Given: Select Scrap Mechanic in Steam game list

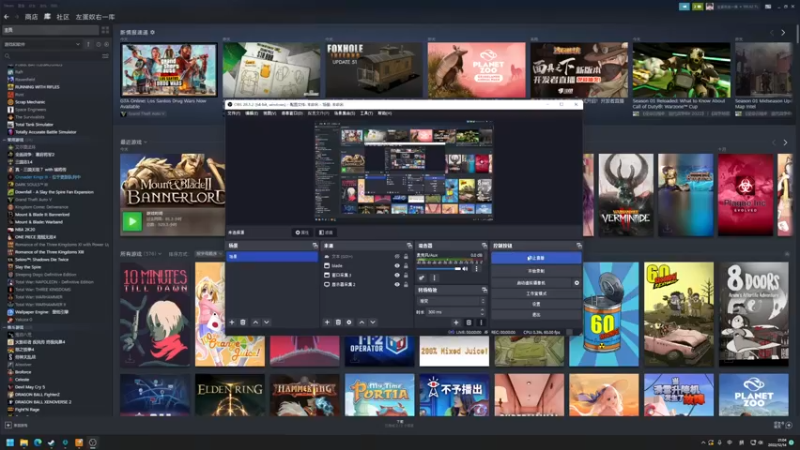Looking at the screenshot, I should (x=30, y=102).
